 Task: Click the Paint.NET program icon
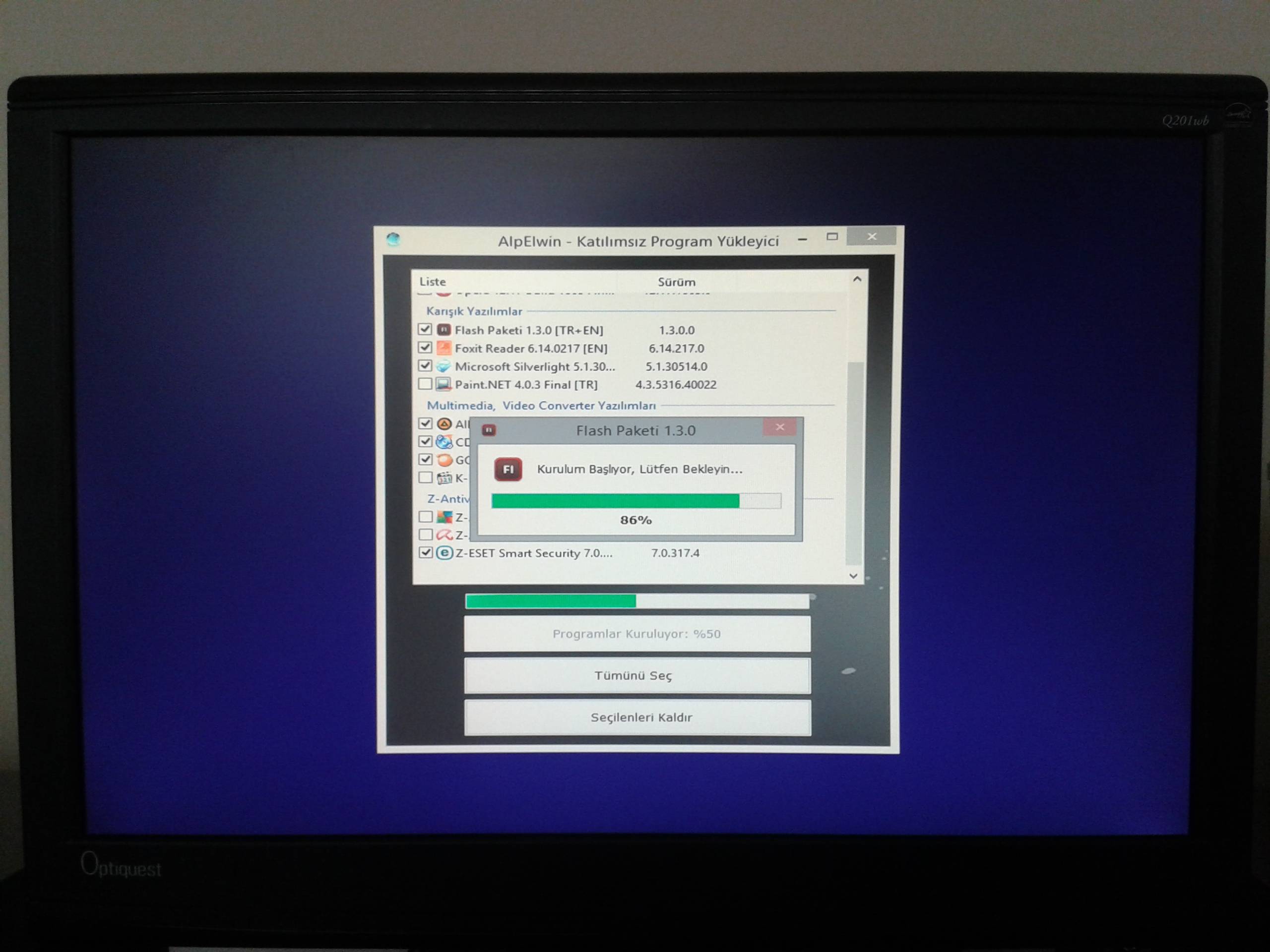click(443, 384)
